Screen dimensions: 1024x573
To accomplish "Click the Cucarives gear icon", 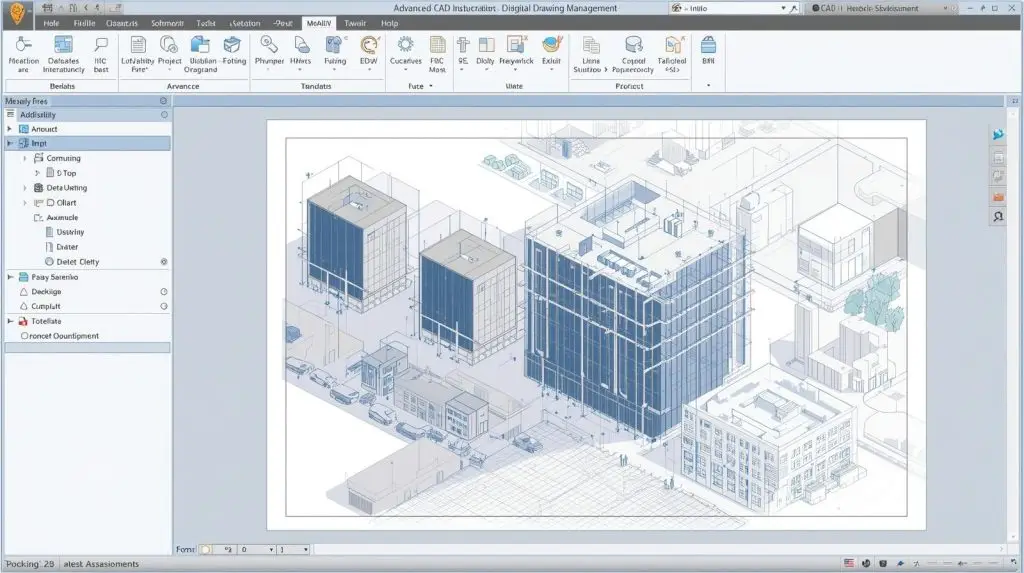I will click(405, 46).
